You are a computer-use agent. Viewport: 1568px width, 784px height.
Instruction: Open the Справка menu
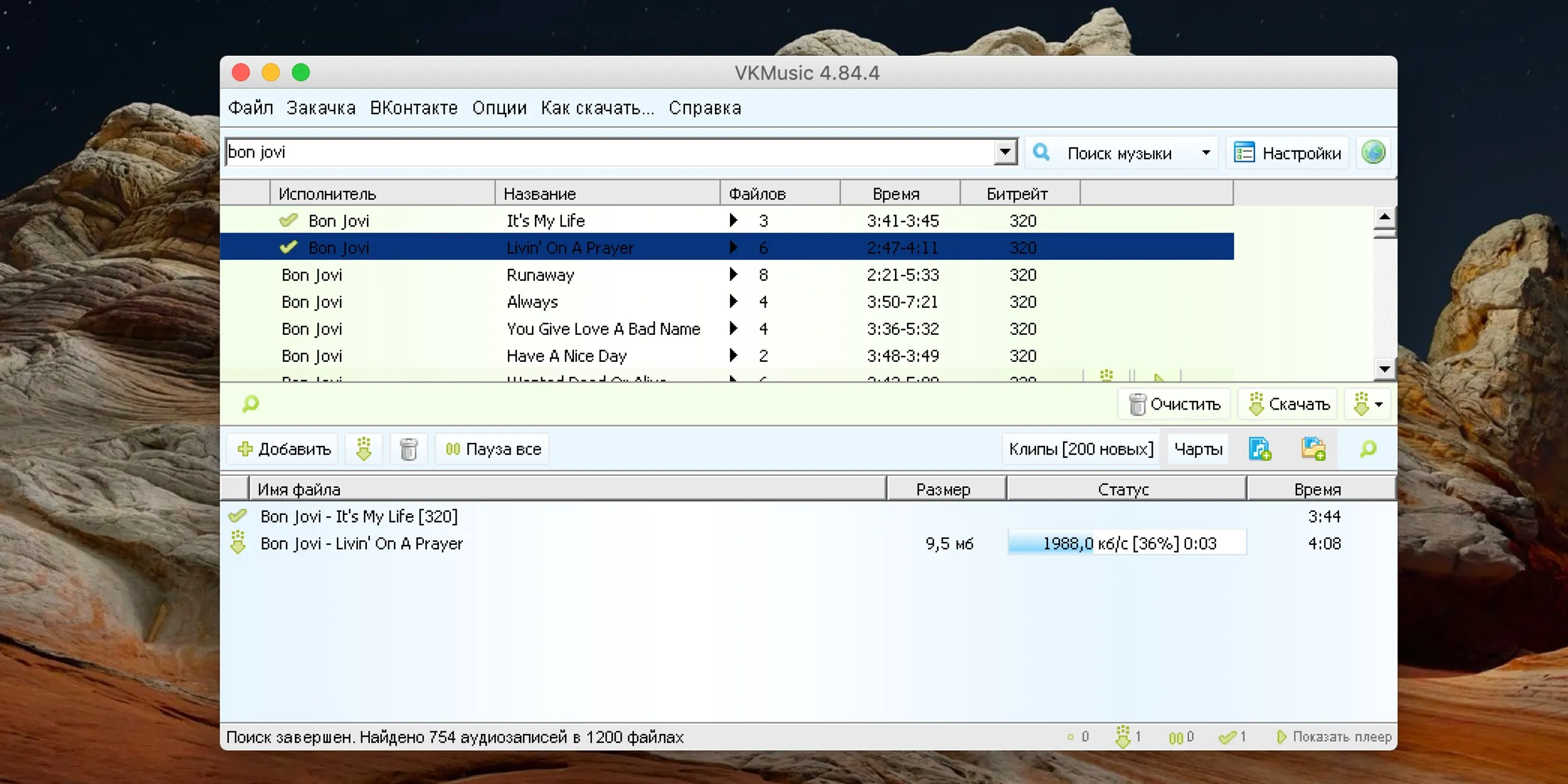pos(705,108)
